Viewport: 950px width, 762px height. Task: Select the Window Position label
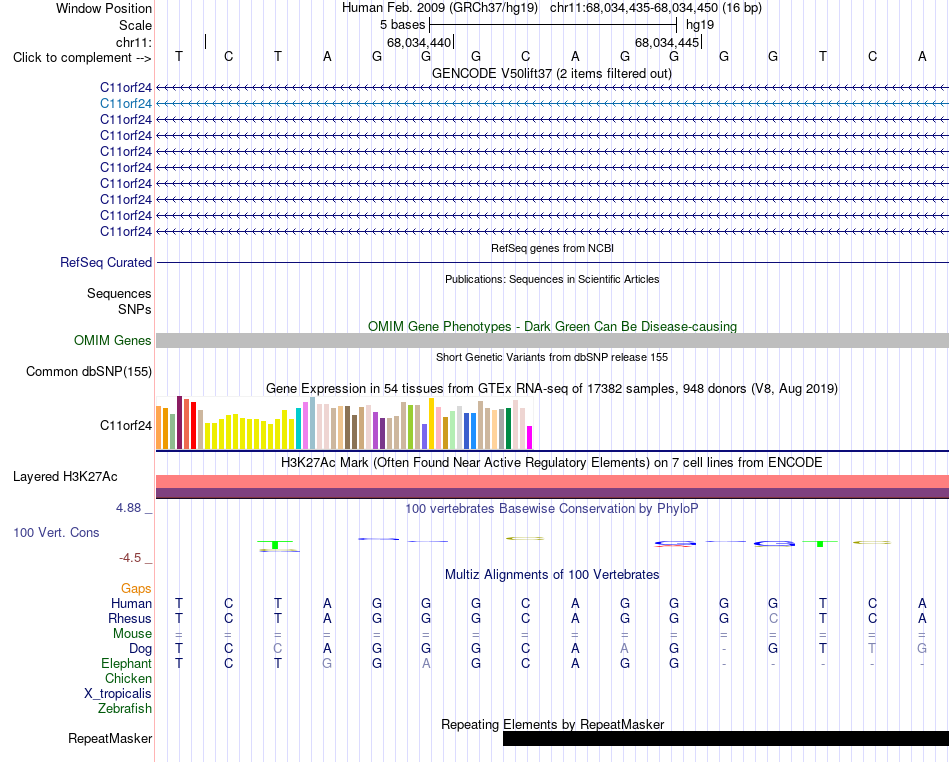click(104, 8)
